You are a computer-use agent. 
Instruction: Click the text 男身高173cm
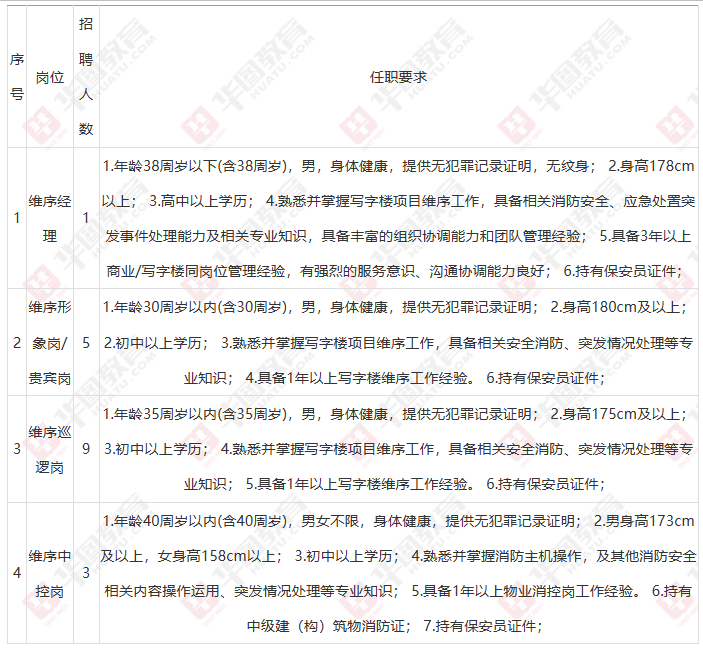[x=649, y=521]
